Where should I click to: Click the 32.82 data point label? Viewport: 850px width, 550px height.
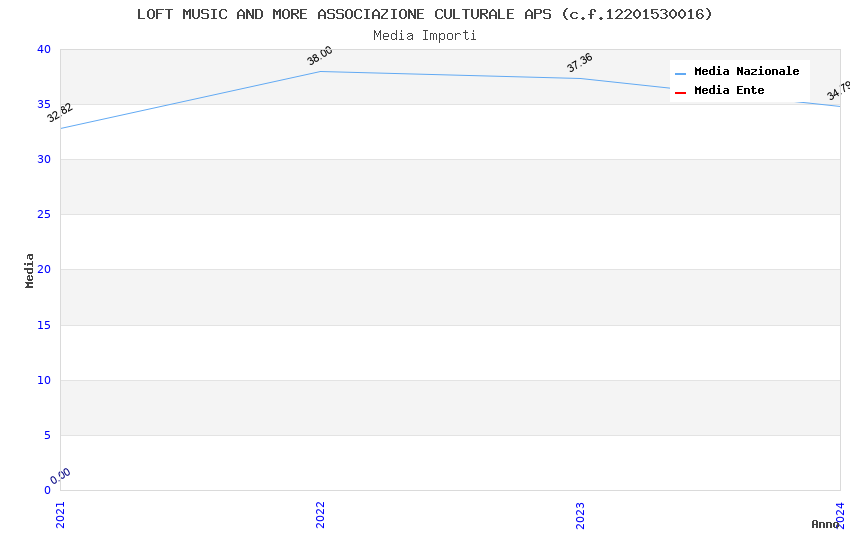pos(60,113)
